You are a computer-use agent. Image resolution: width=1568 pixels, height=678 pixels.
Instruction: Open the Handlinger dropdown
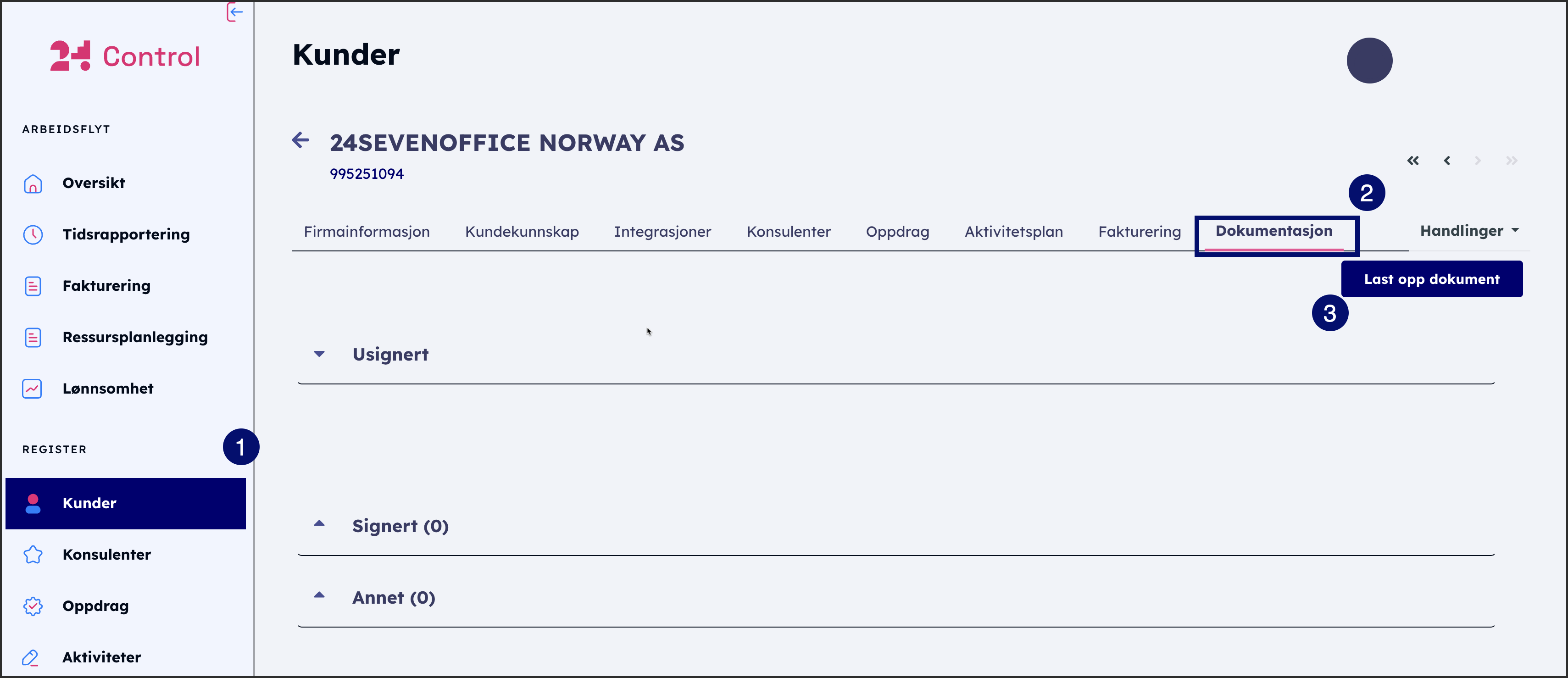(x=1469, y=231)
